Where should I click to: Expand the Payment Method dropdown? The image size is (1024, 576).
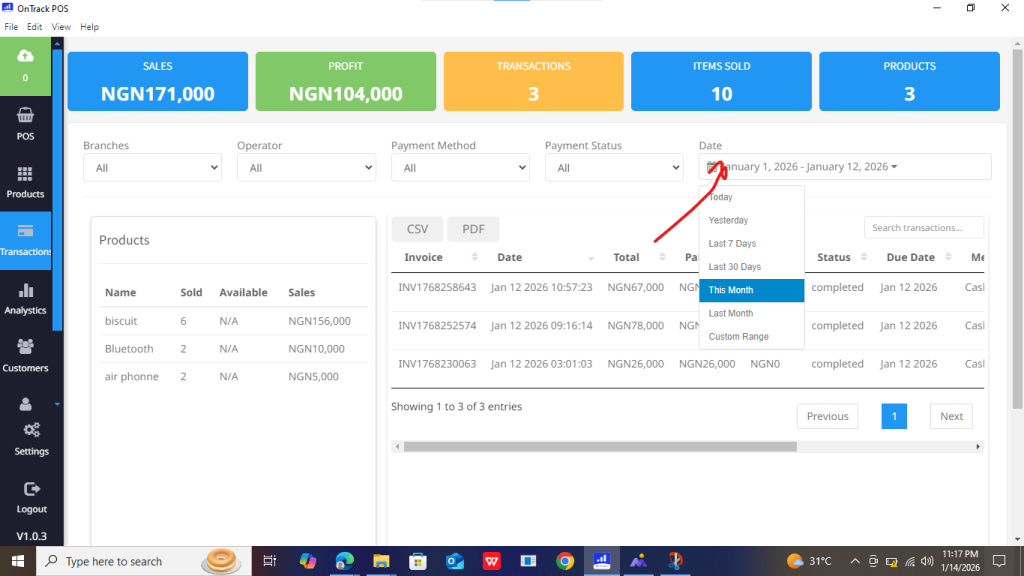tap(460, 168)
